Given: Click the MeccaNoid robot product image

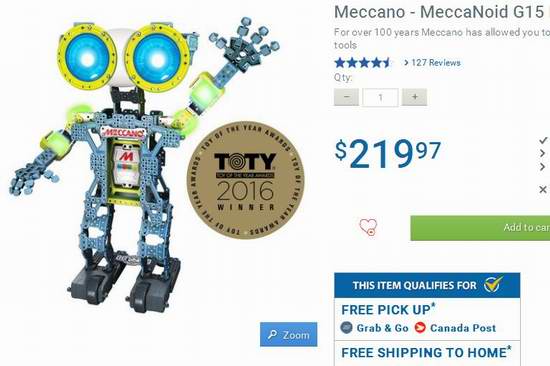Looking at the screenshot, I should (x=144, y=161).
